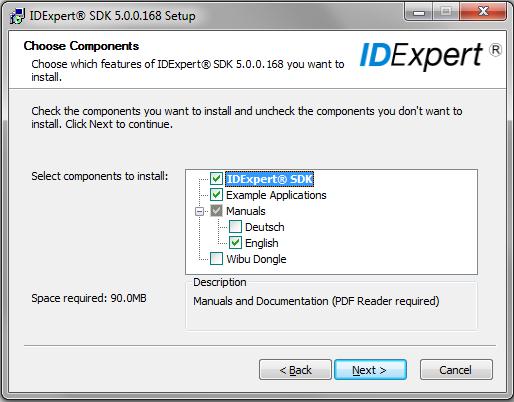
Task: Toggle the Manuals group checkbox
Action: pyautogui.click(x=216, y=211)
